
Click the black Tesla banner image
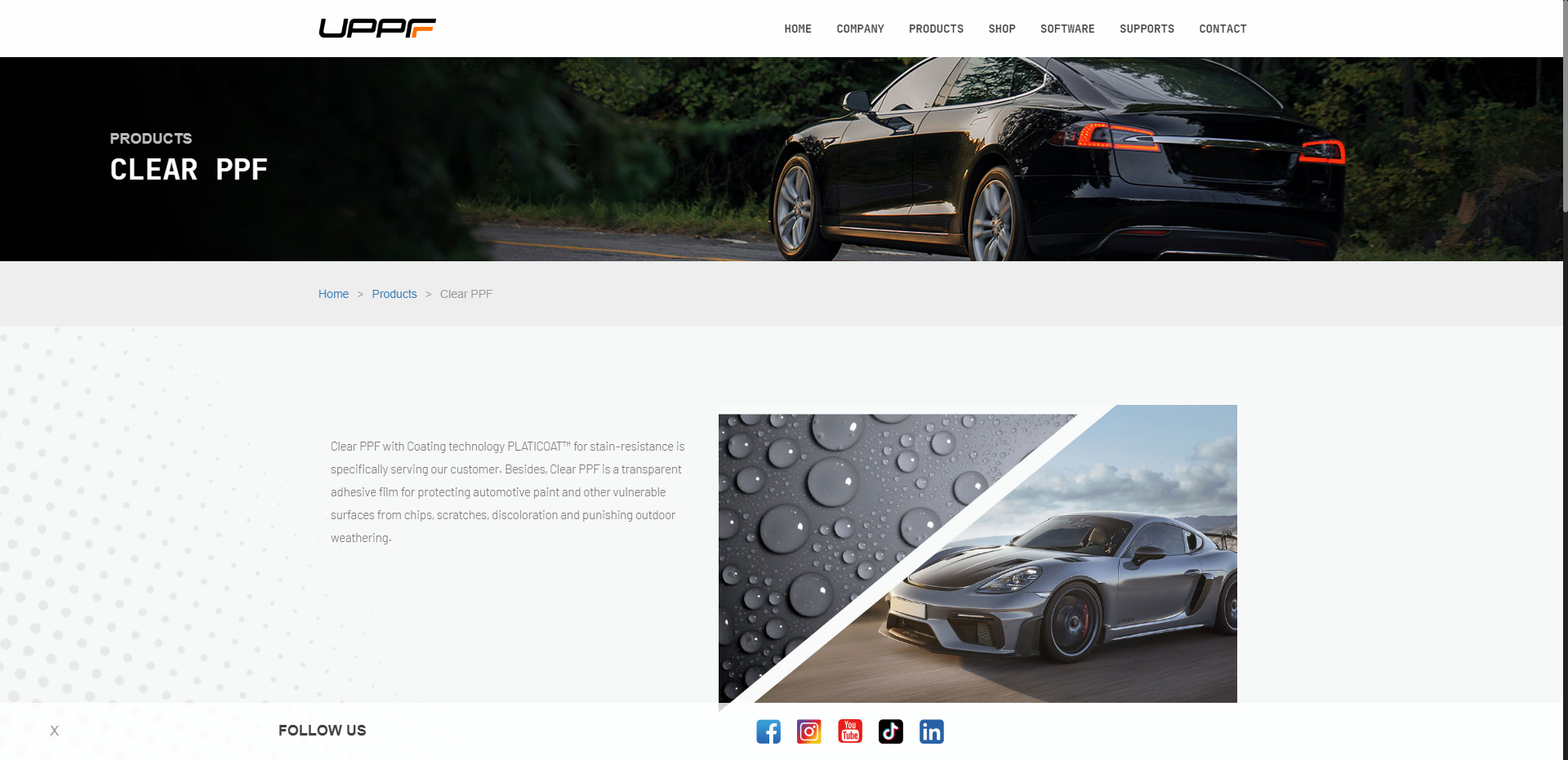pos(782,159)
